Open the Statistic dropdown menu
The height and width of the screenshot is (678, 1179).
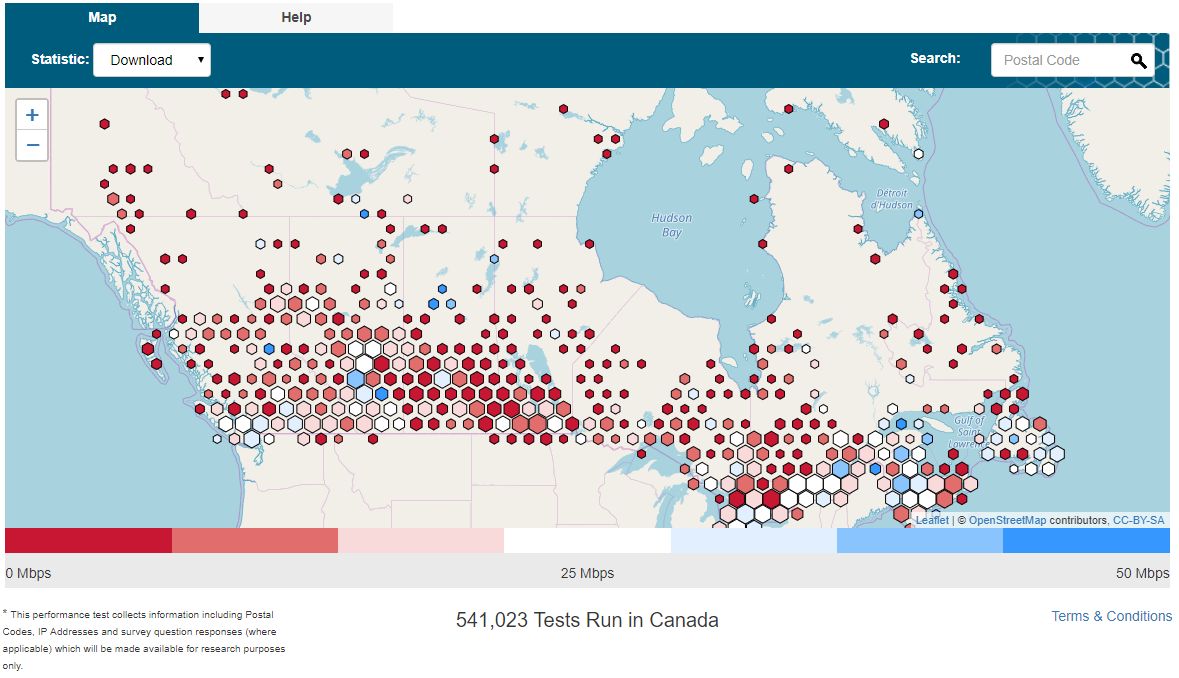pos(152,60)
